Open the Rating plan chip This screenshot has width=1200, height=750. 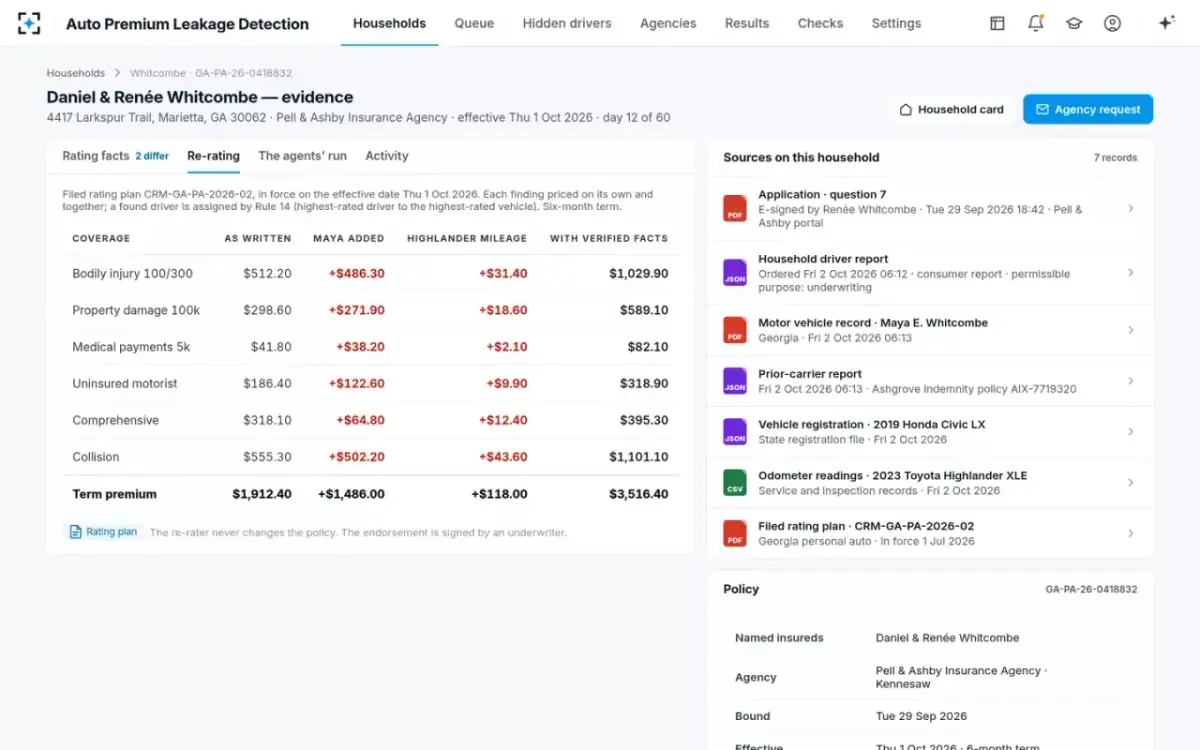tap(103, 532)
